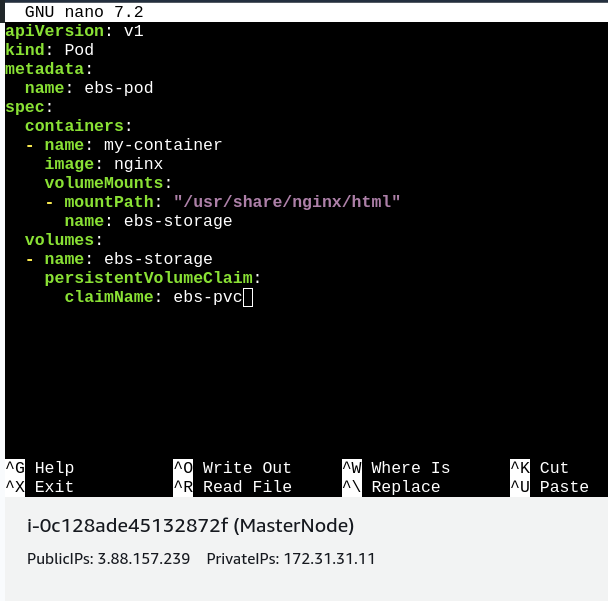Click the containers: line

click(x=79, y=126)
